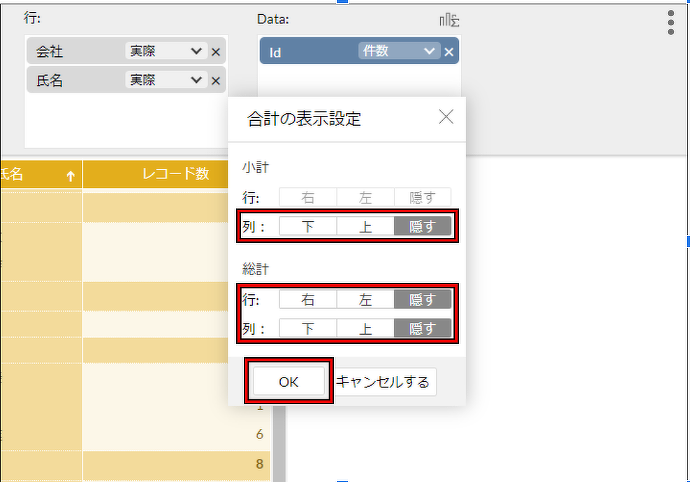Open the vertical three-dot options menu
Screen dimensions: 690x482
pos(670,23)
